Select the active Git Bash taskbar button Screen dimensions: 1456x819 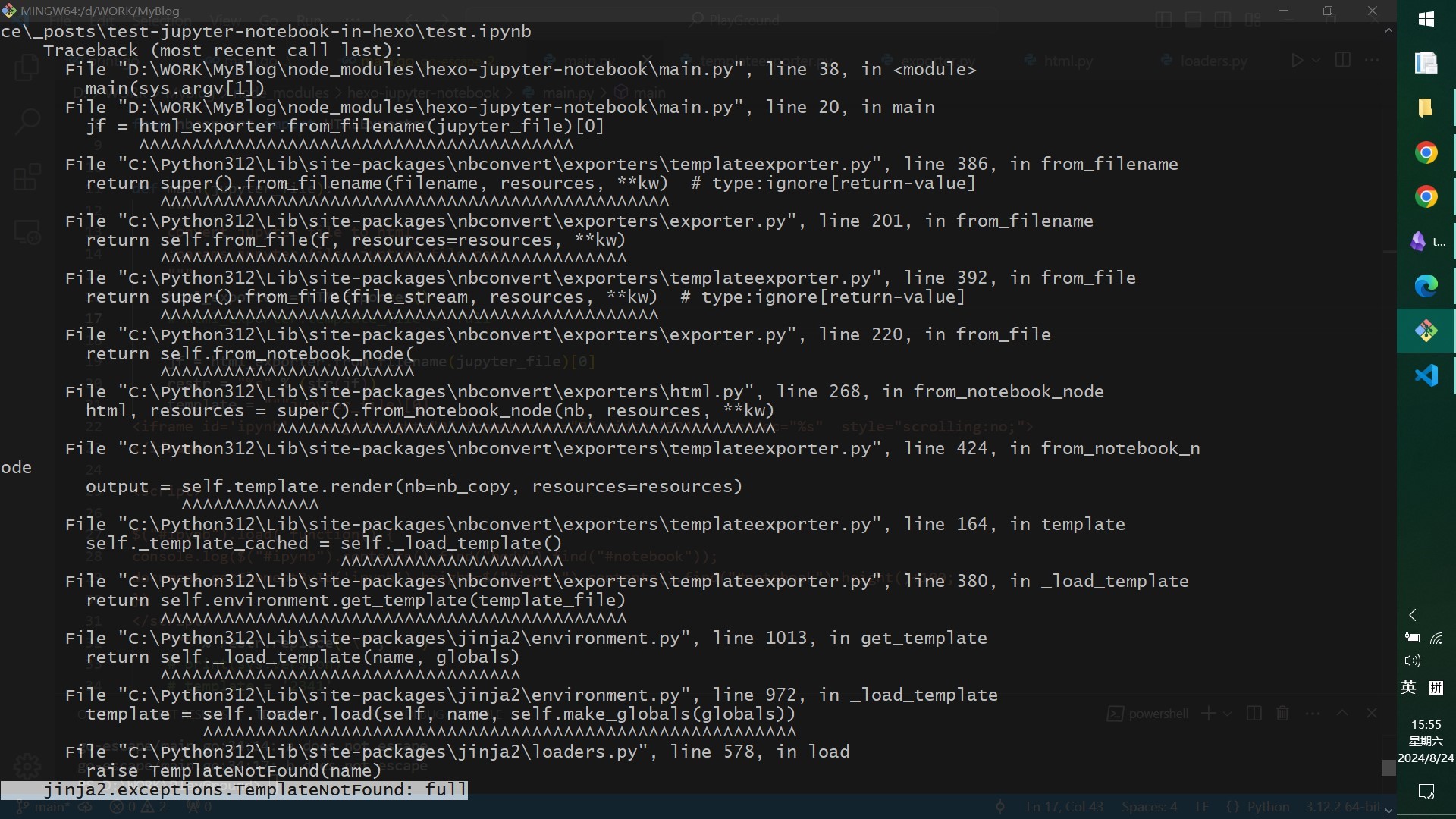tap(1426, 331)
